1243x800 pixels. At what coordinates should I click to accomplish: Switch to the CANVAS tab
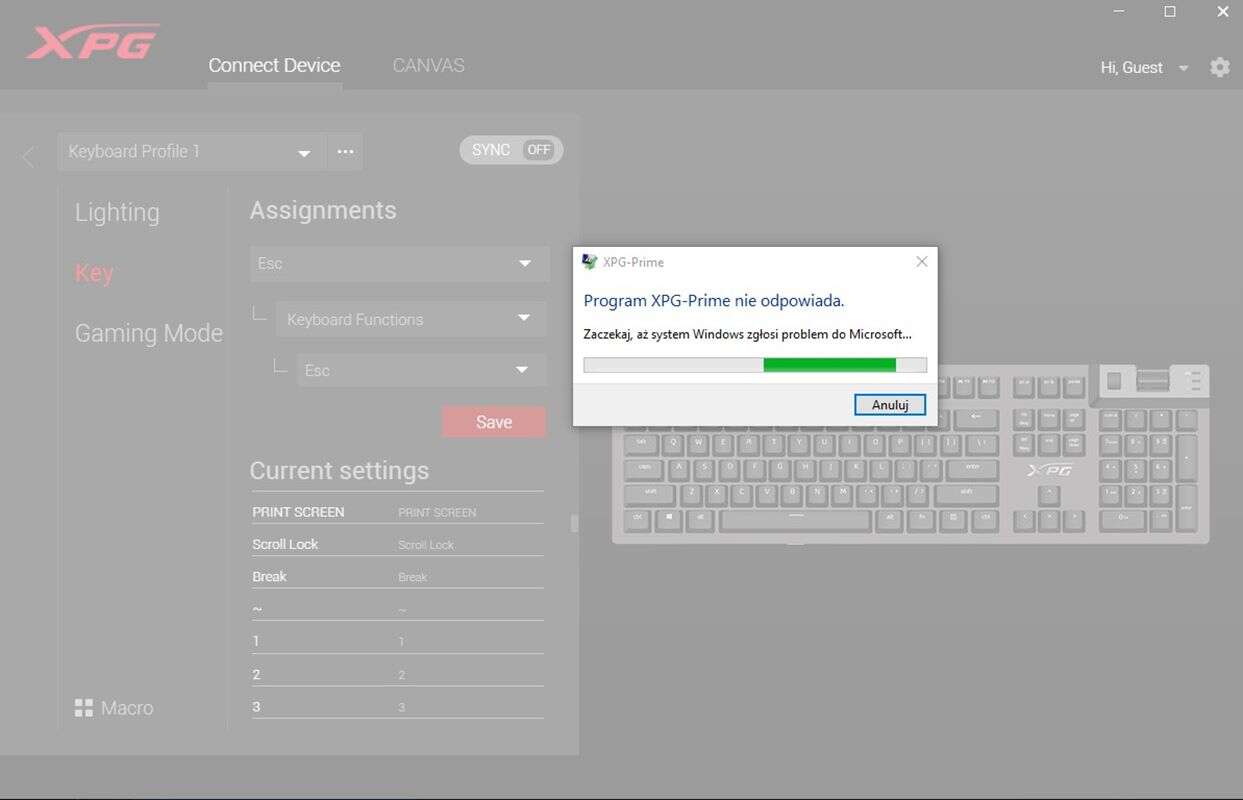click(428, 66)
